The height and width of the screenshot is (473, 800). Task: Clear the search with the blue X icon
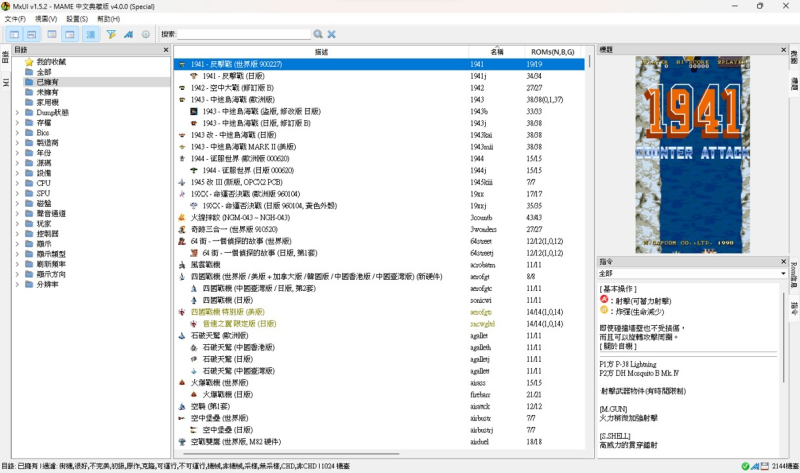click(332, 34)
